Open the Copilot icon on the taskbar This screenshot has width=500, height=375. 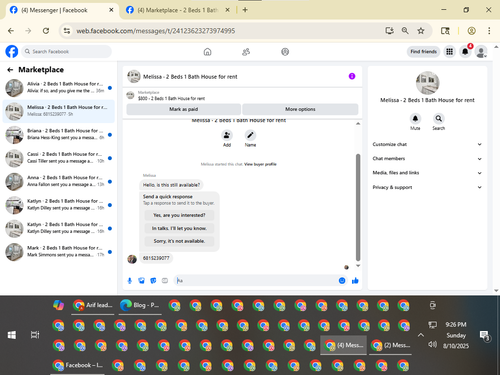tap(58, 305)
